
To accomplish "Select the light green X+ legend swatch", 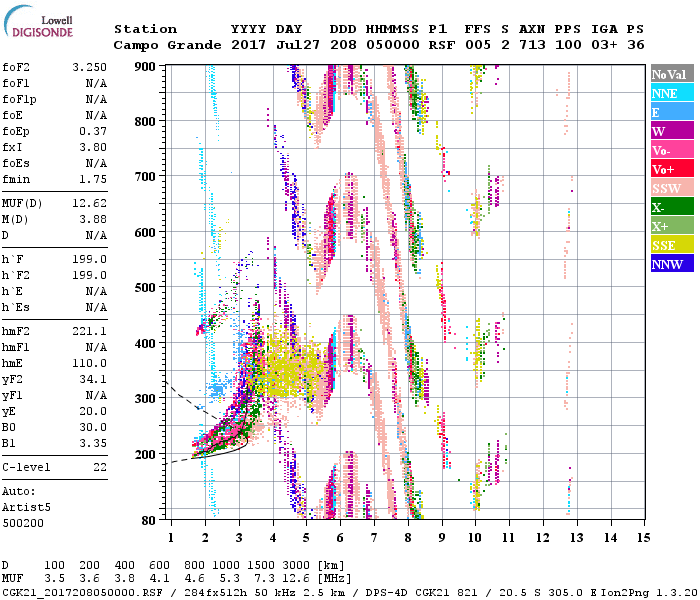I will (x=672, y=226).
